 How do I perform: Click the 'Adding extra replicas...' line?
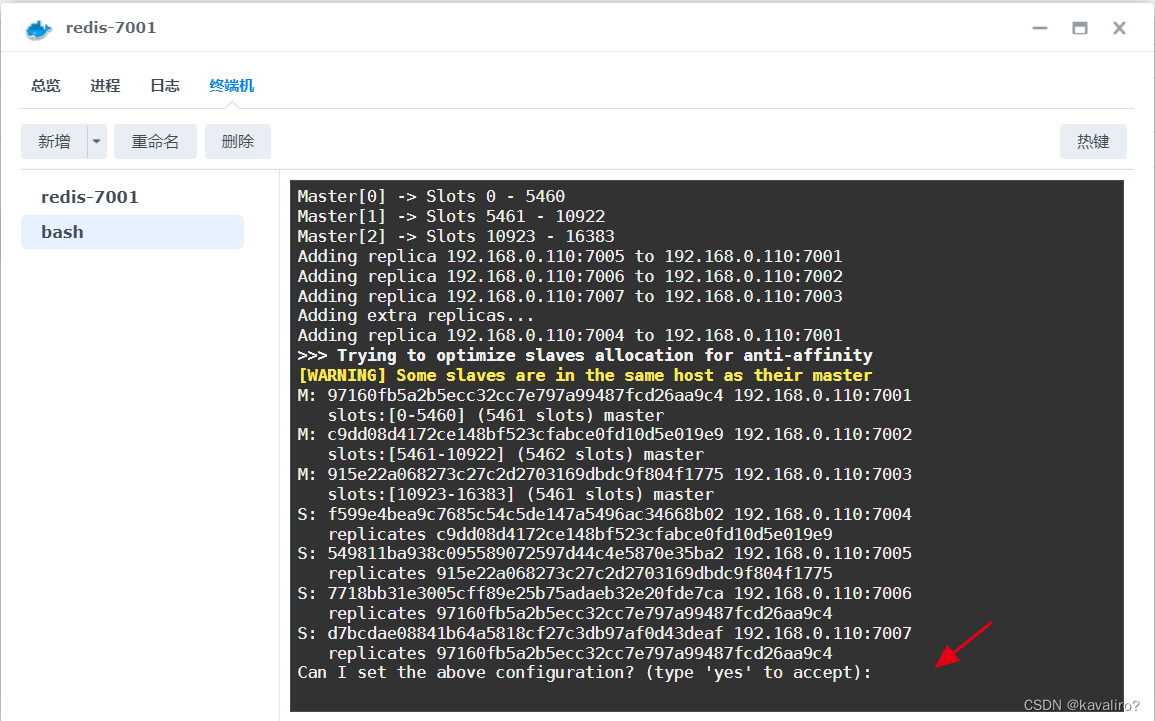tap(415, 316)
